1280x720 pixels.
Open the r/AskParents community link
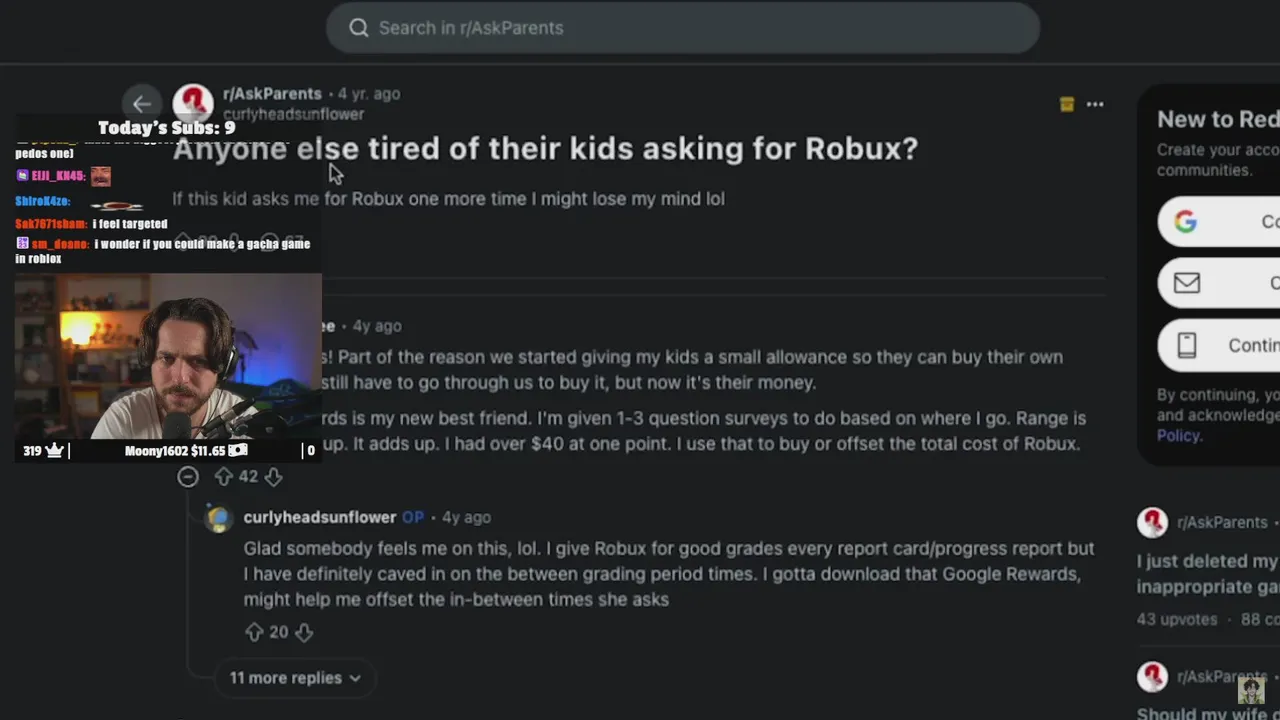272,94
